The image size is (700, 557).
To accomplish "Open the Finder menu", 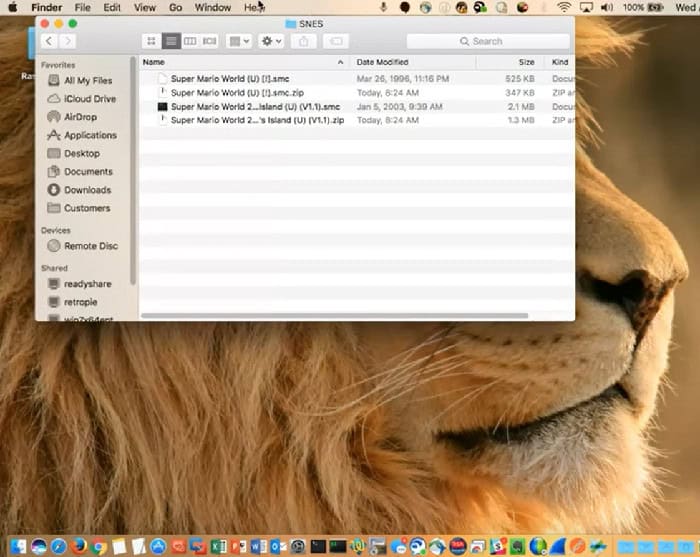I will click(46, 7).
